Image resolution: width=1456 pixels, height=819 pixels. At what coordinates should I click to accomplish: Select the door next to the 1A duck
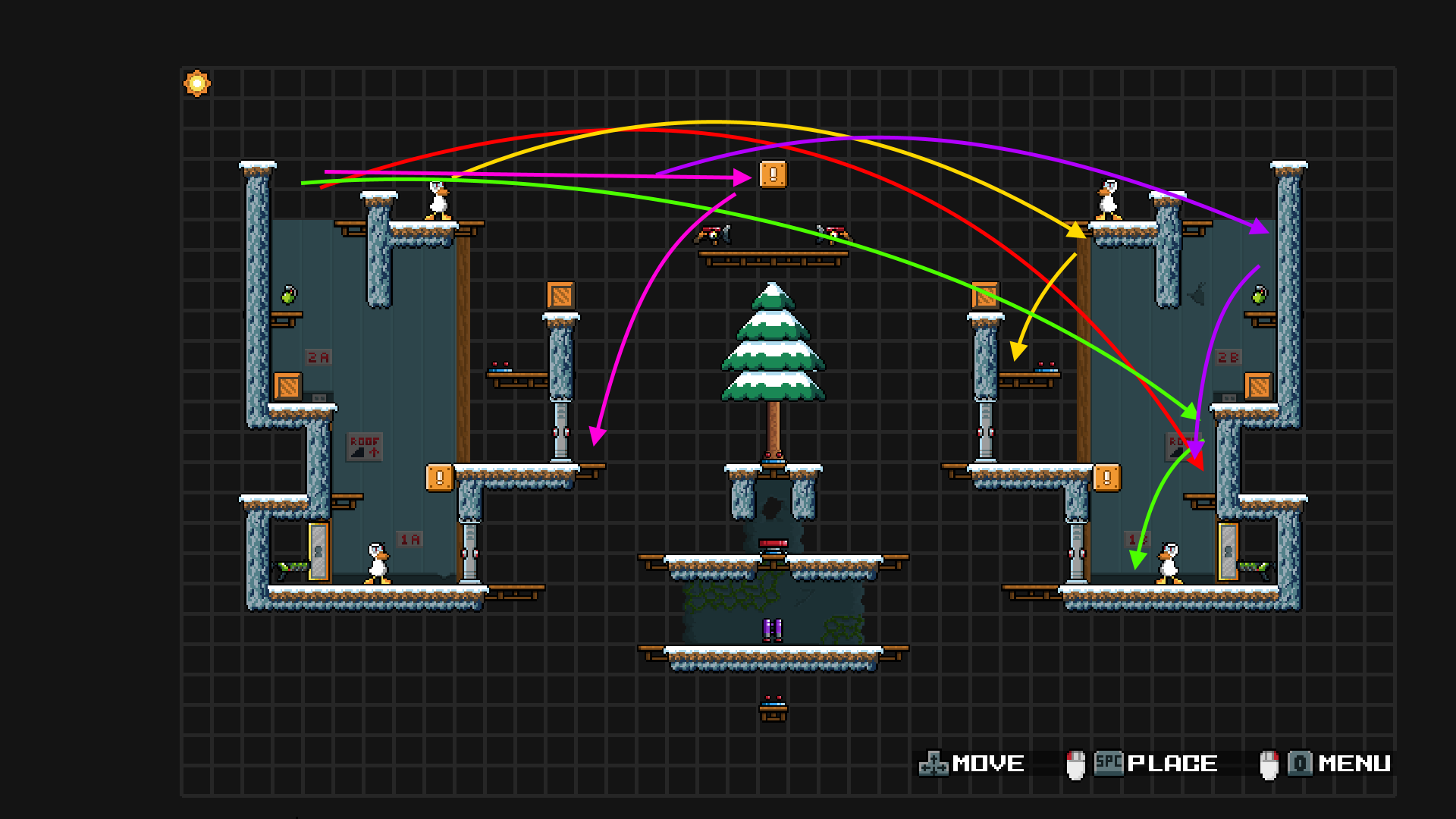click(318, 552)
